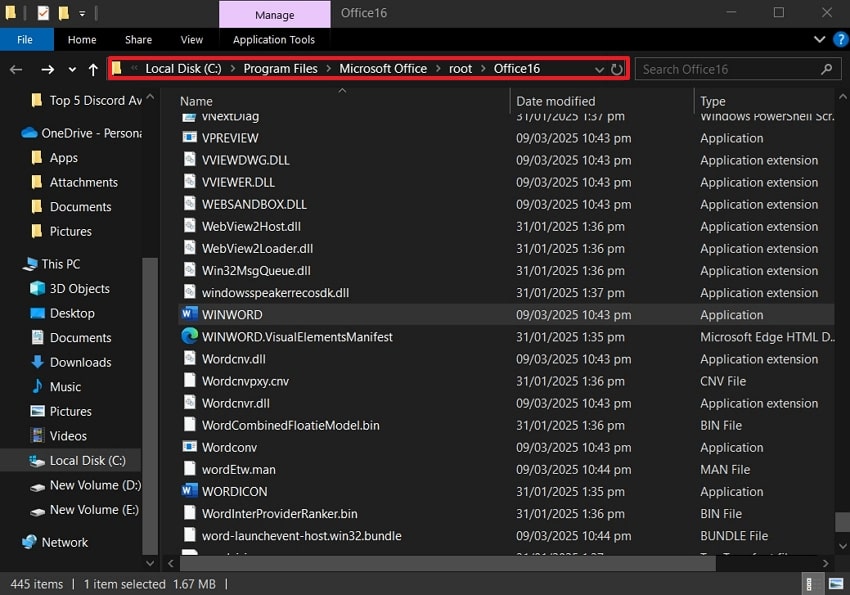Click the Office16 breadcrumb segment
This screenshot has height=595, width=850.
517,69
